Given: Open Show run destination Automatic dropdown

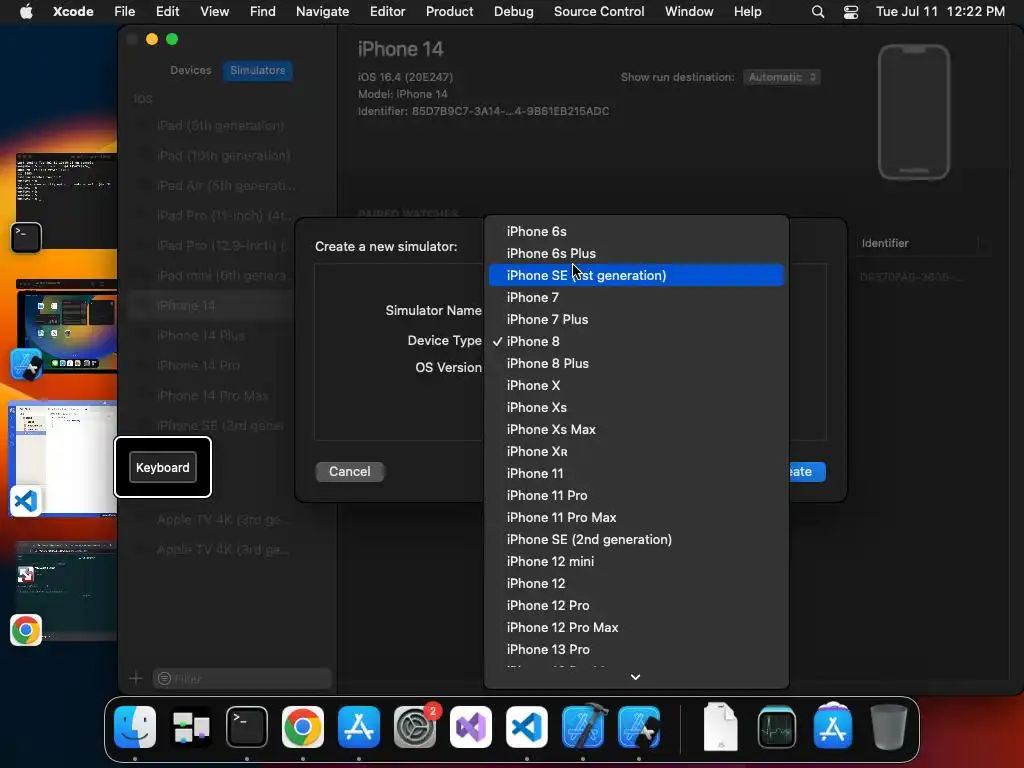Looking at the screenshot, I should tap(782, 77).
